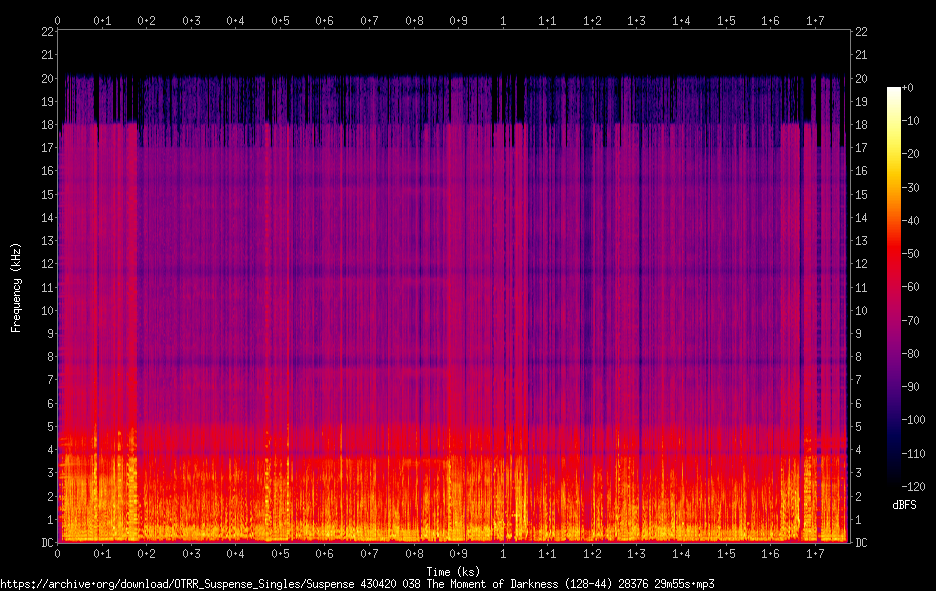Click the Frequency (kHz) axis label
Image resolution: width=936 pixels, height=591 pixels.
(16, 288)
